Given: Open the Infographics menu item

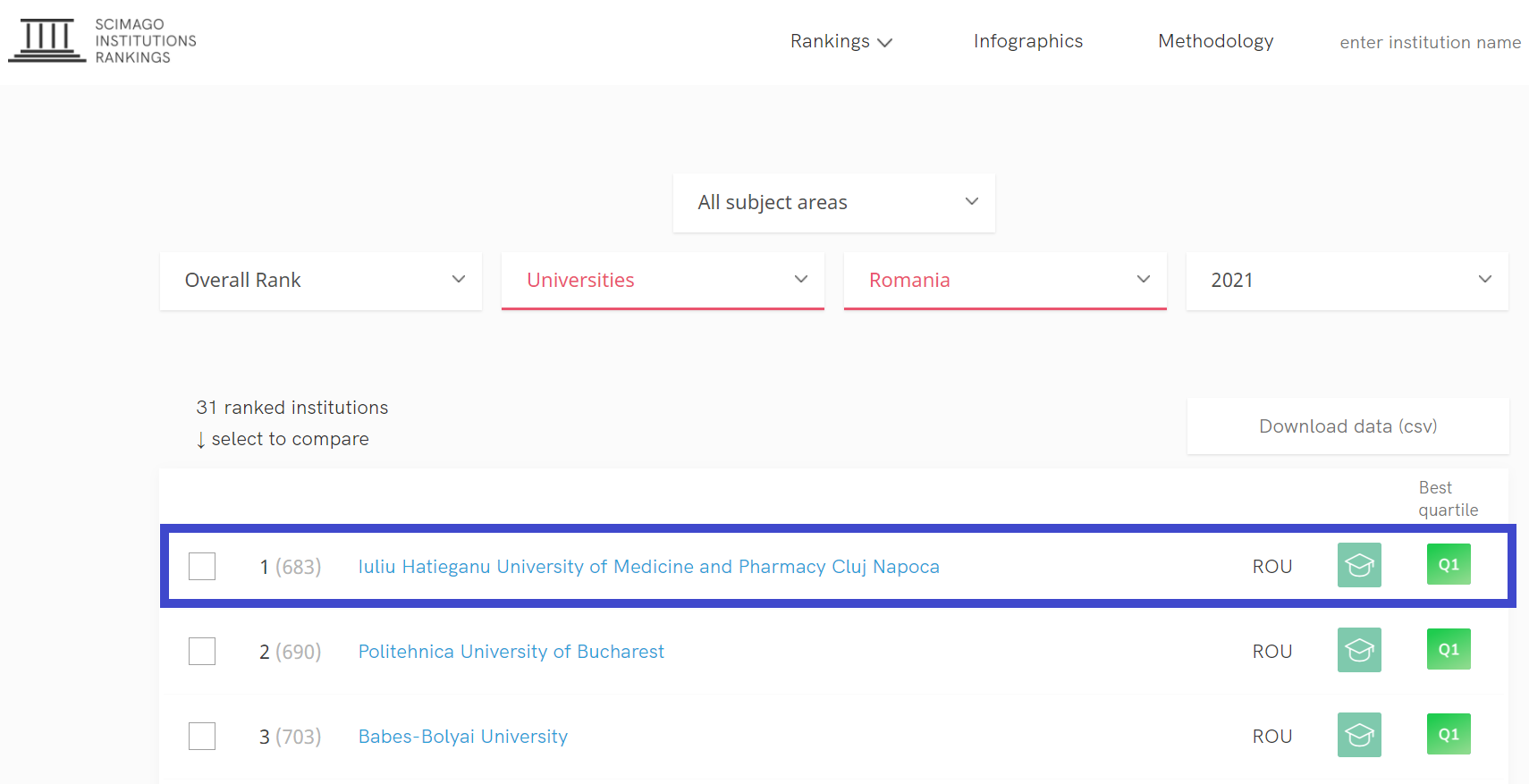Looking at the screenshot, I should pos(1028,41).
